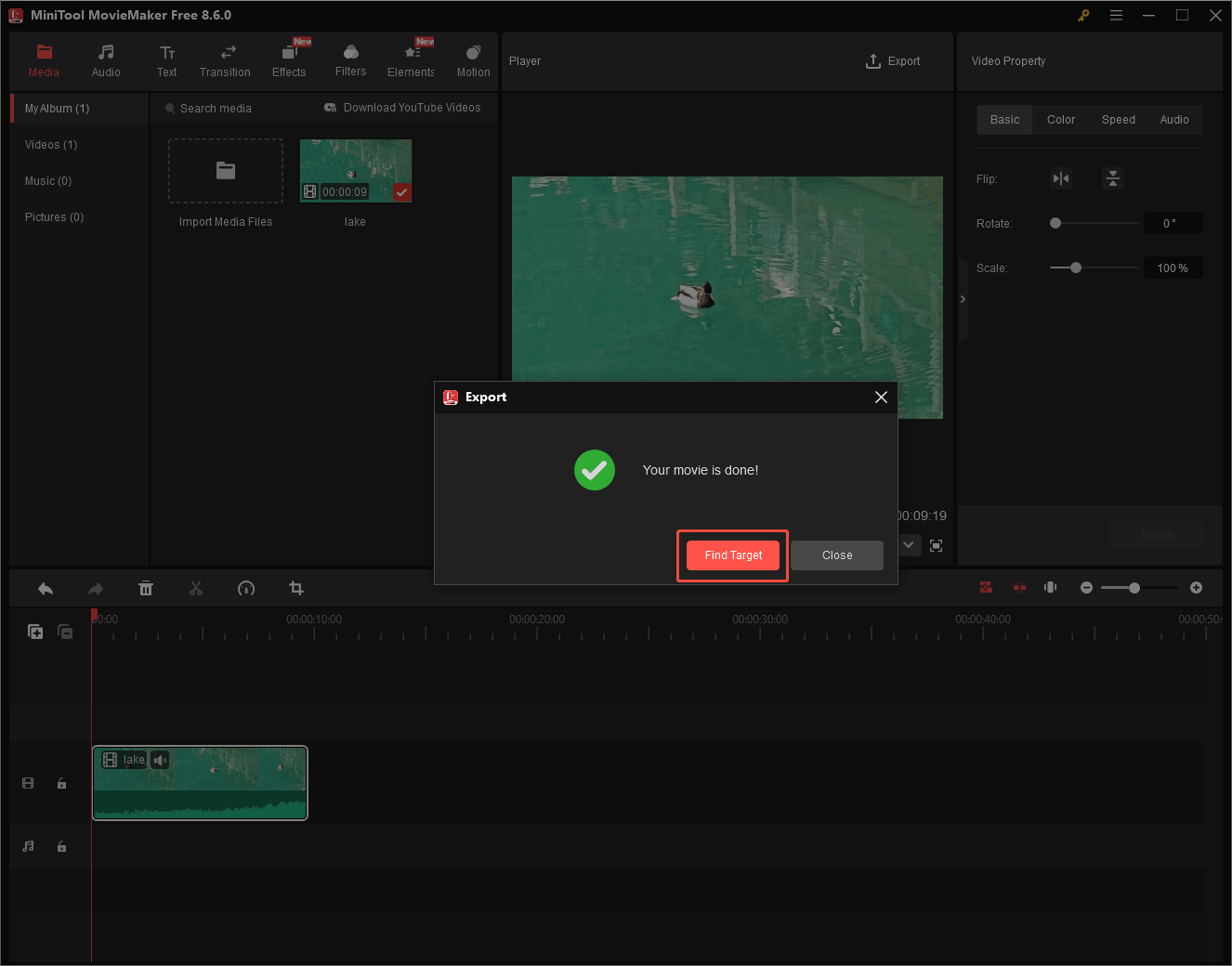The width and height of the screenshot is (1232, 966).
Task: Click Split scissors icon
Action: (x=196, y=589)
